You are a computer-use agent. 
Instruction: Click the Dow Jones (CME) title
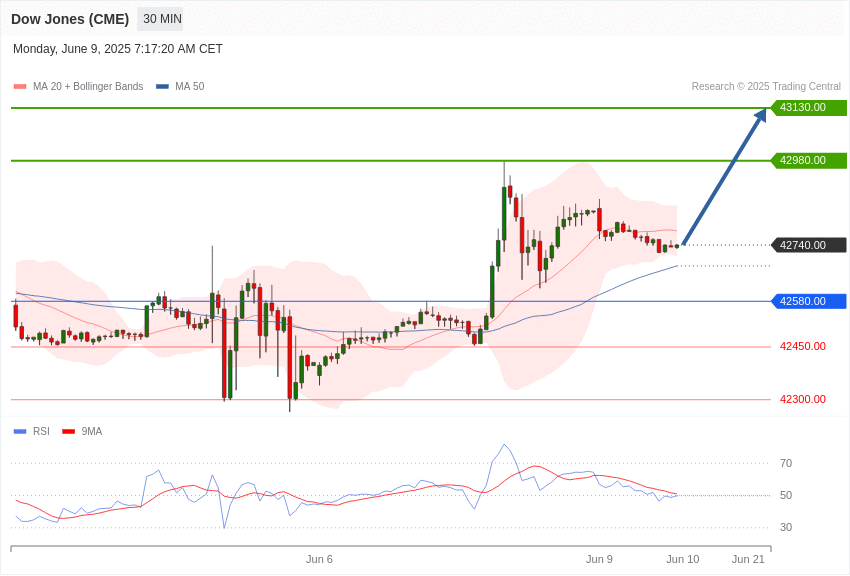pos(70,20)
